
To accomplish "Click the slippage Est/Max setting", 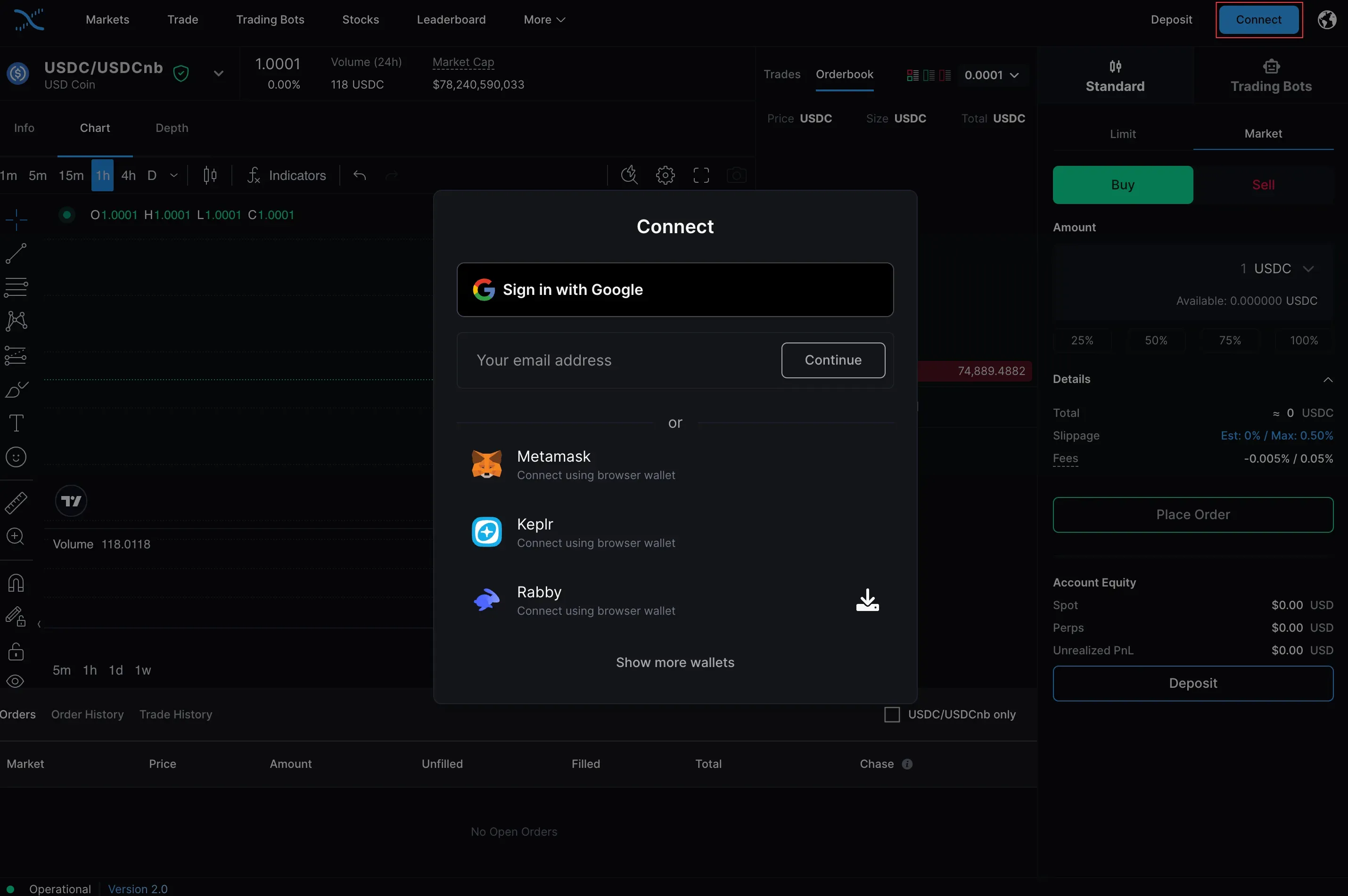I will [1276, 435].
